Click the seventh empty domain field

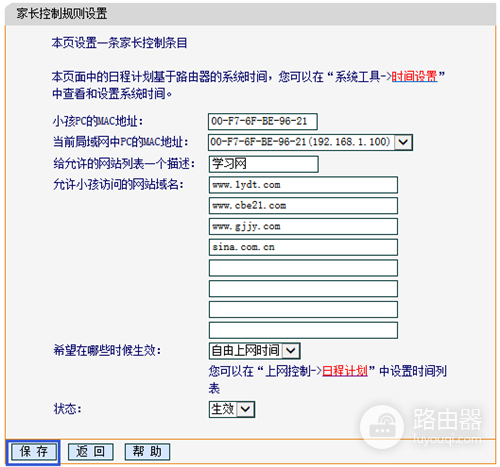tap(303, 310)
